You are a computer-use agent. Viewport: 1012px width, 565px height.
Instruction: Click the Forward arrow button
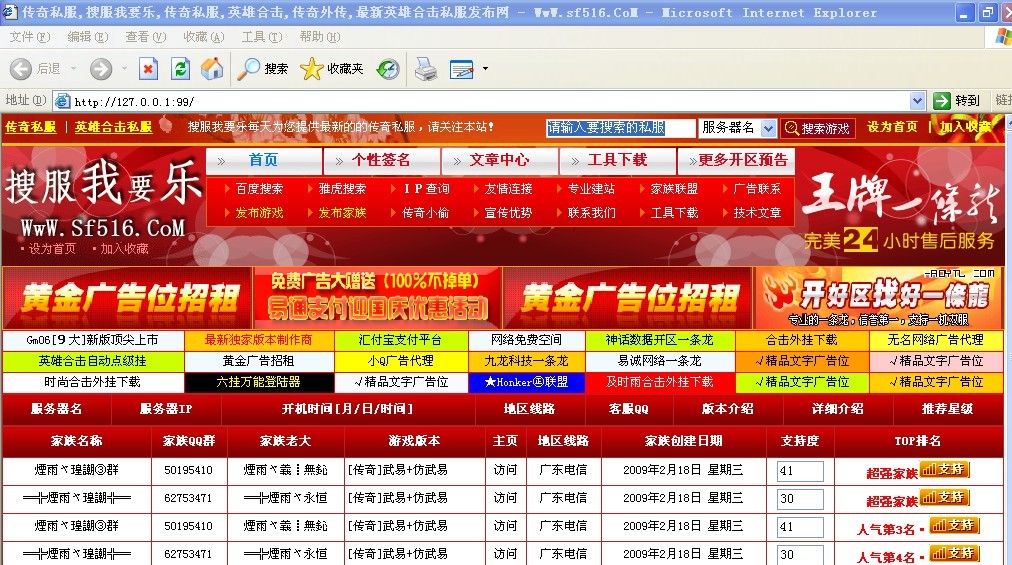[x=100, y=69]
